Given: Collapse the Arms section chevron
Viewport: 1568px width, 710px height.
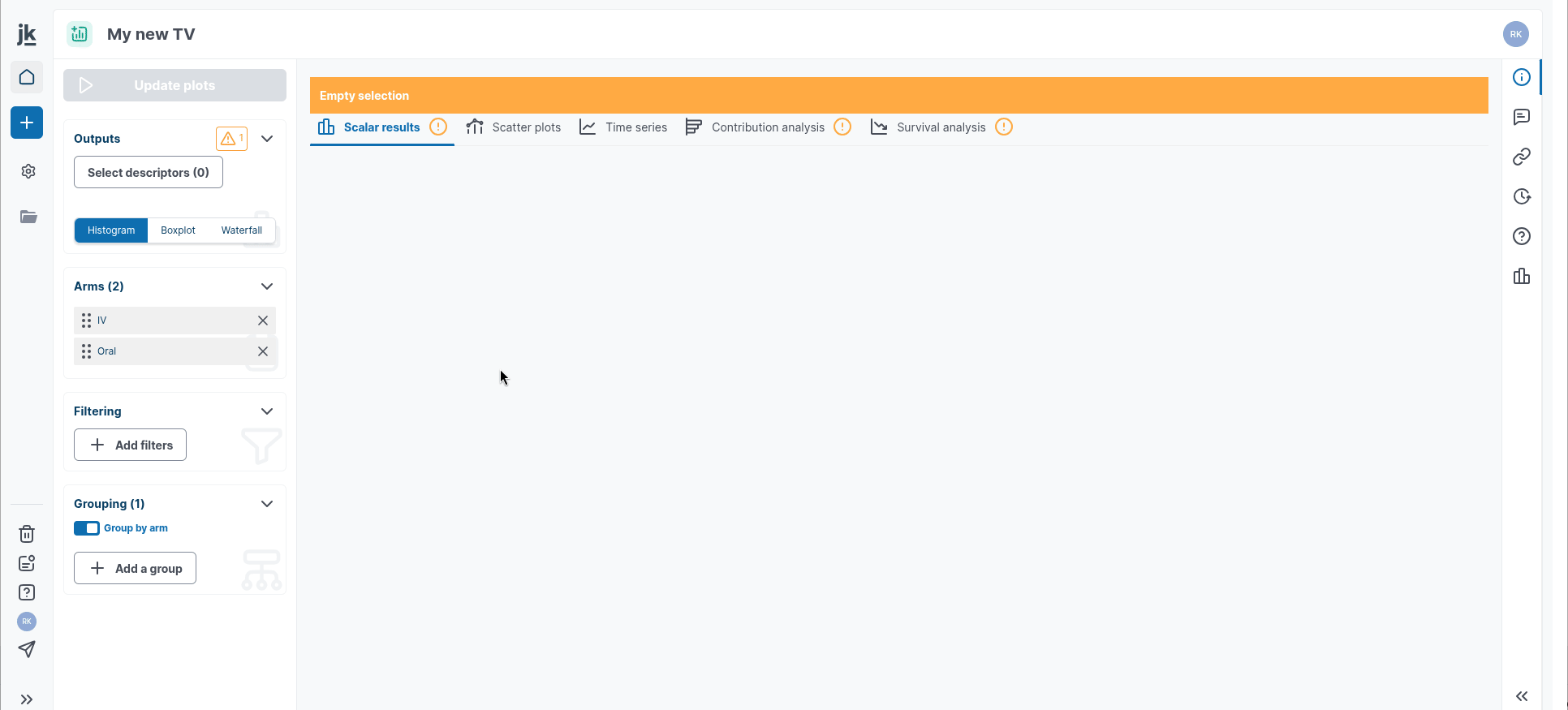Looking at the screenshot, I should [267, 286].
